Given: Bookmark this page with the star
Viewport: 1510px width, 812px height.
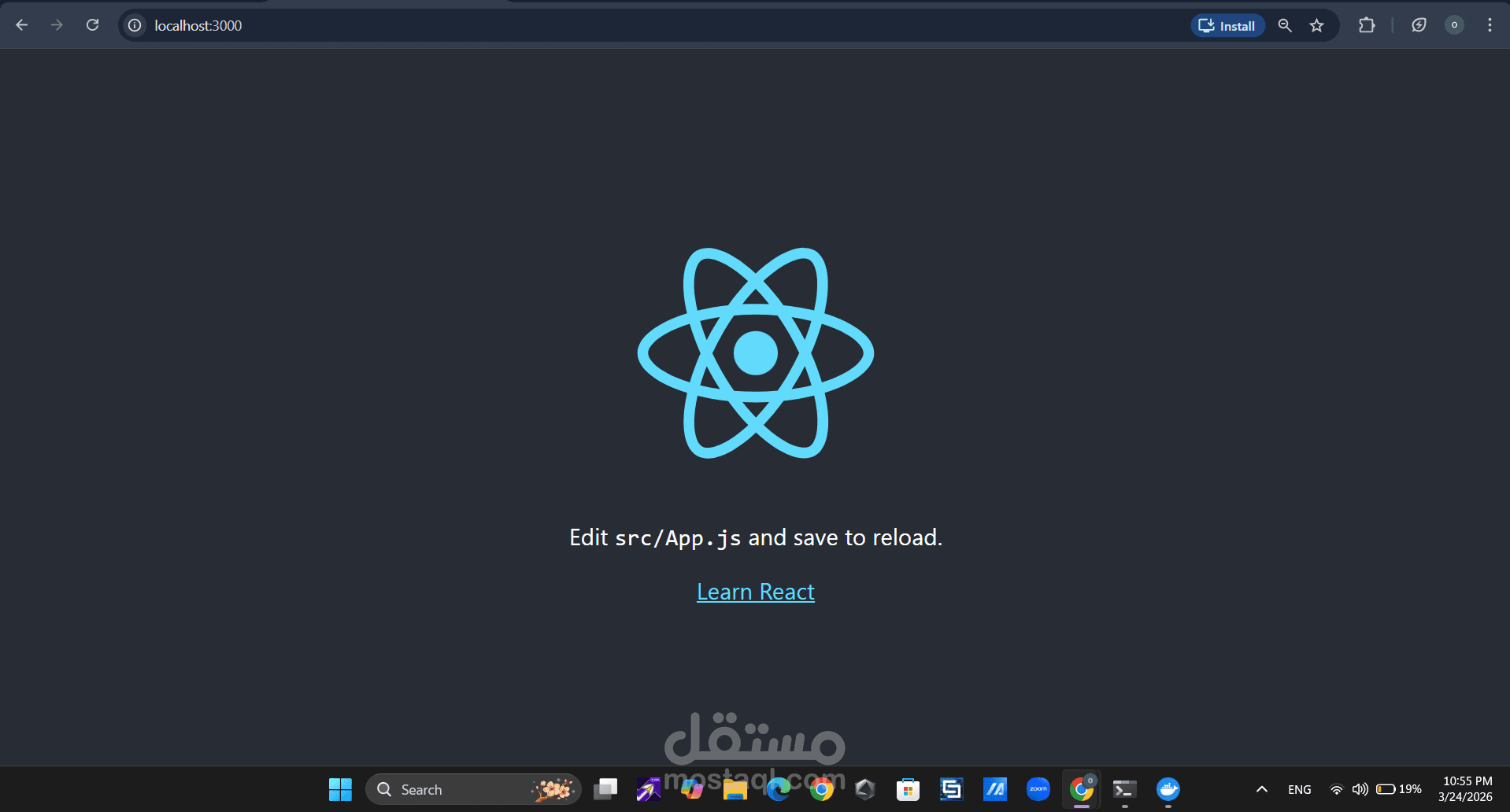Looking at the screenshot, I should (1316, 25).
